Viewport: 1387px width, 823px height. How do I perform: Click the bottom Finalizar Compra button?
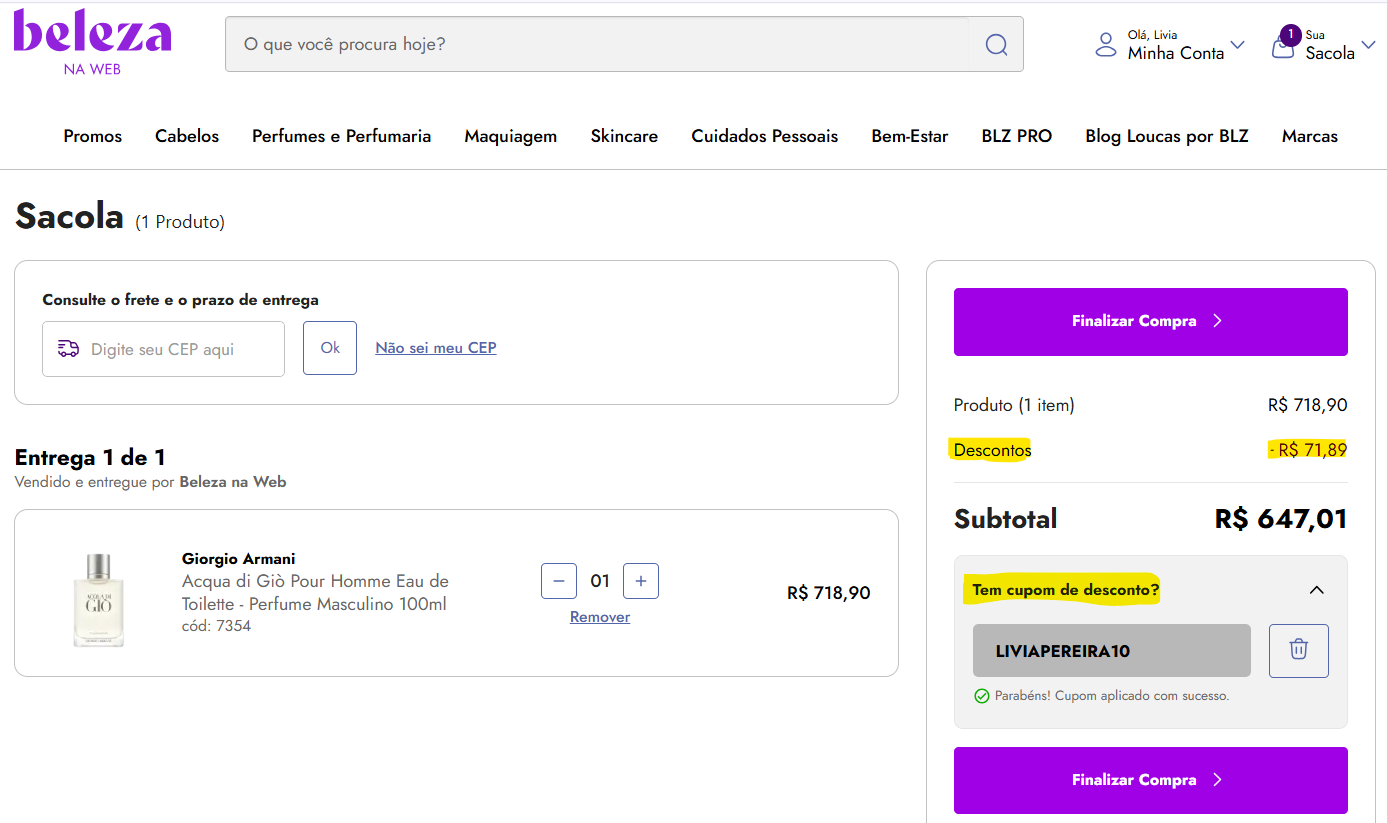1151,780
